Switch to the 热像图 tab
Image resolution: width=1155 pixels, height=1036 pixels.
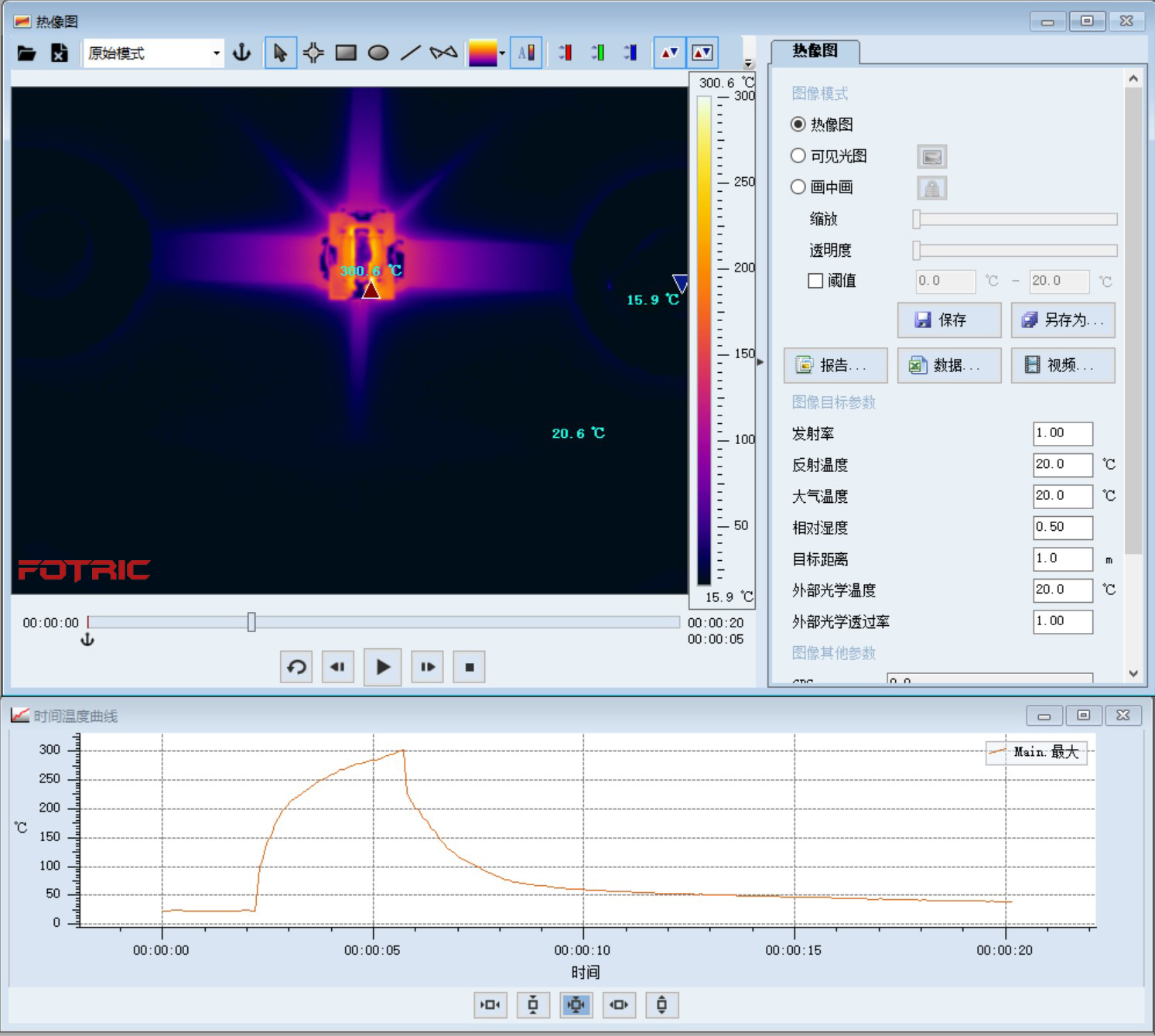pyautogui.click(x=815, y=51)
